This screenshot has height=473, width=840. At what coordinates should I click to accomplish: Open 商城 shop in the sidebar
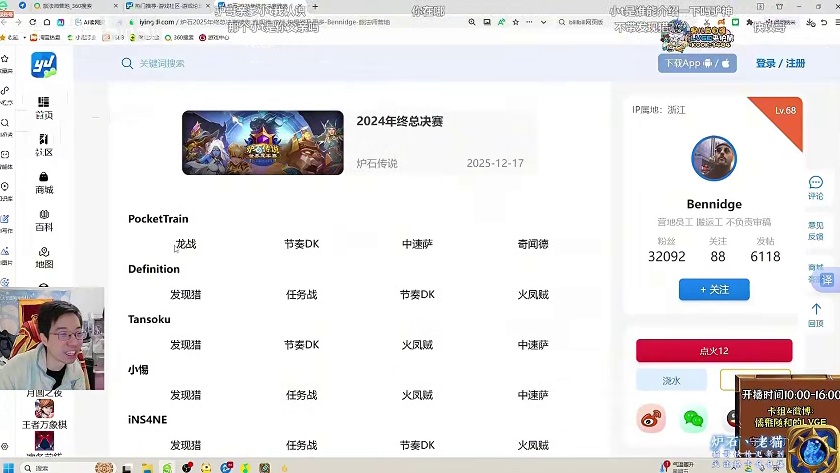coord(44,183)
